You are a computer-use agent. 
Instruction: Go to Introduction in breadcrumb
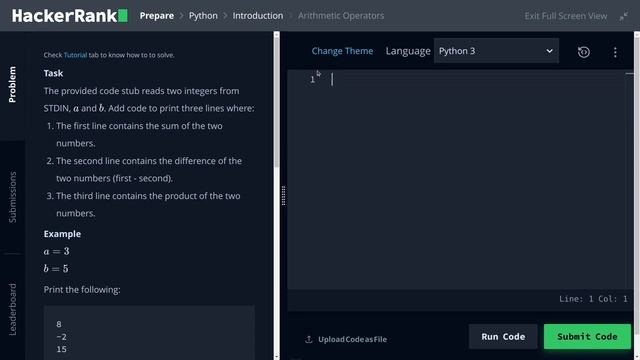(258, 16)
